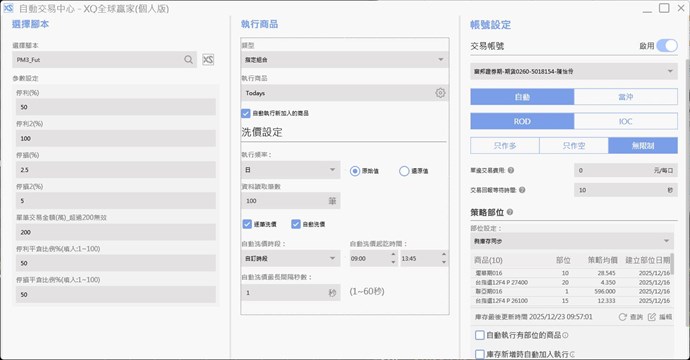The image size is (690, 360).
Task: Click the 資料讀取筆數 field showing 100
Action: pos(290,201)
